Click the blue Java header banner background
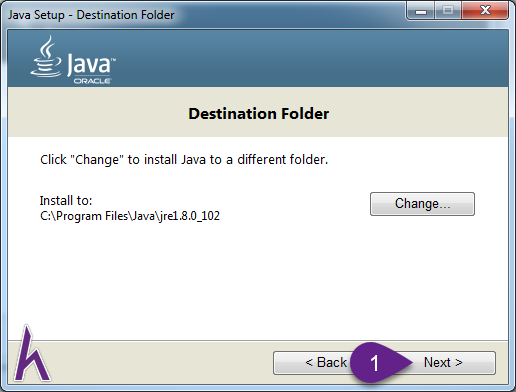Viewport: 516px width, 392px height. tap(300, 58)
